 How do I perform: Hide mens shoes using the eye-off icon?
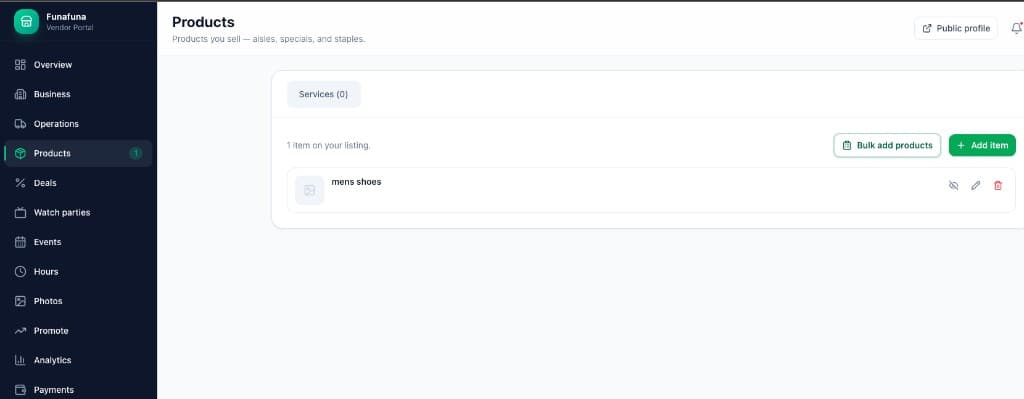[x=953, y=185]
